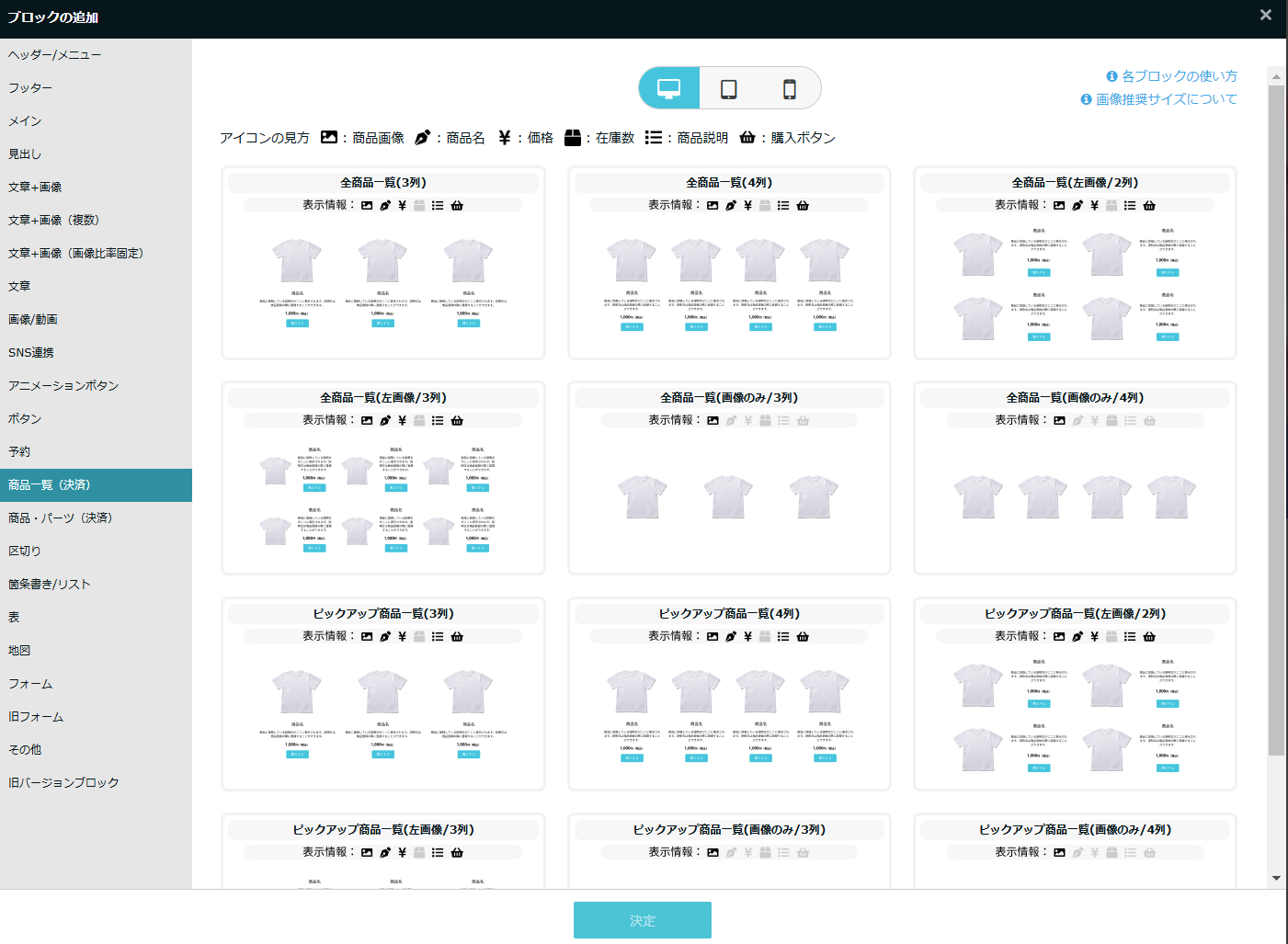The width and height of the screenshot is (1288, 944).
Task: Open the アニメーションボタン category
Action: 96,386
